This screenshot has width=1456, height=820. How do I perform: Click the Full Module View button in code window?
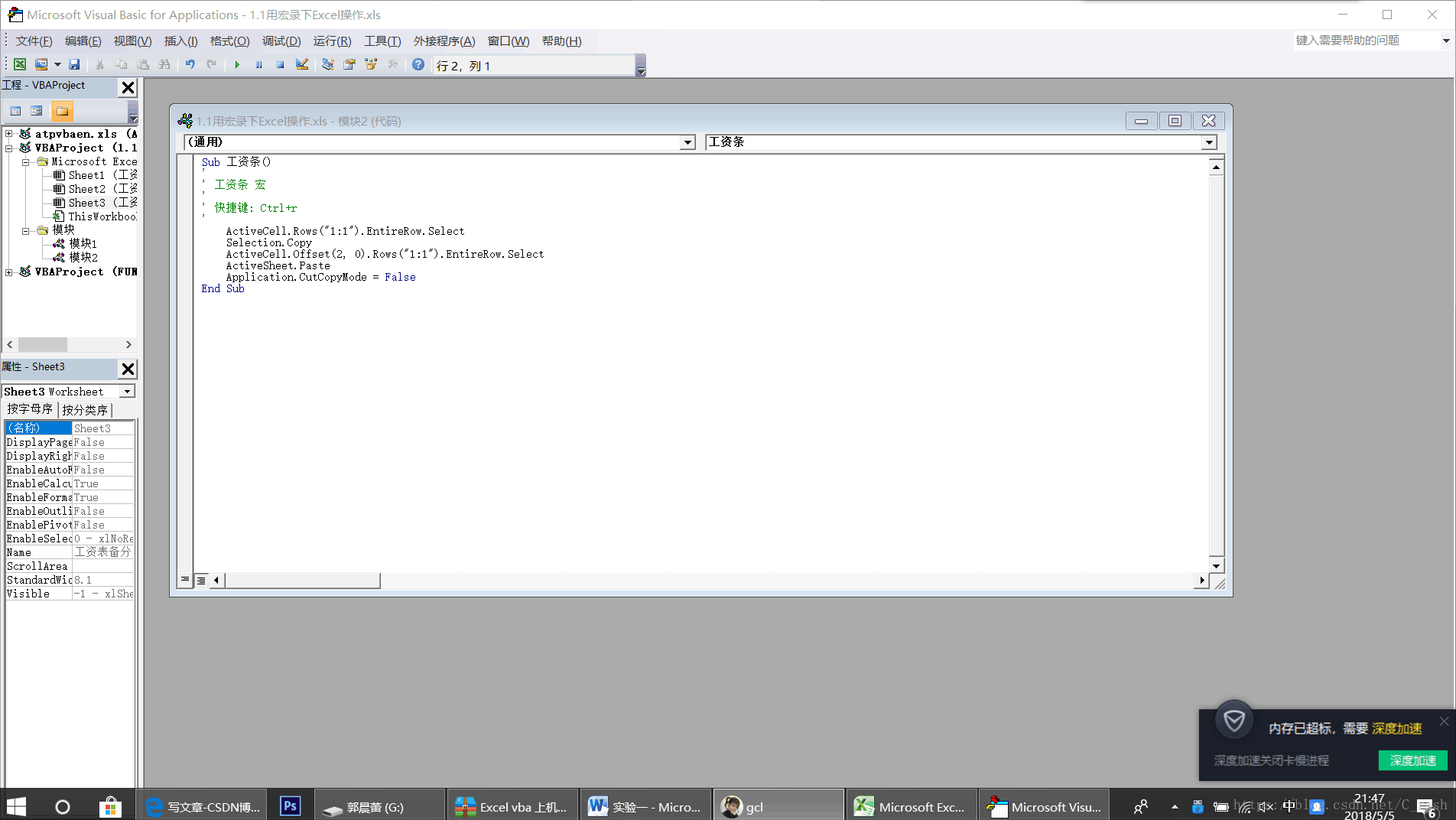(x=201, y=581)
